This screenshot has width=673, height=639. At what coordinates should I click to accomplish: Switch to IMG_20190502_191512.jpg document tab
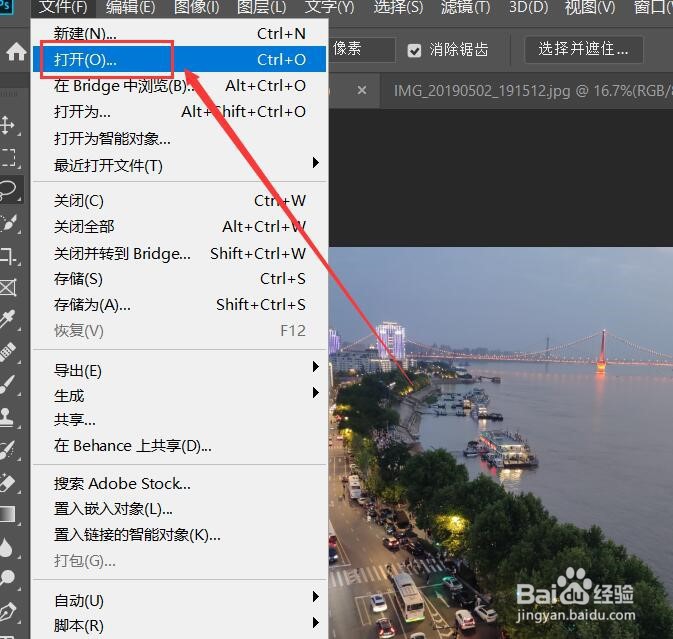click(532, 91)
